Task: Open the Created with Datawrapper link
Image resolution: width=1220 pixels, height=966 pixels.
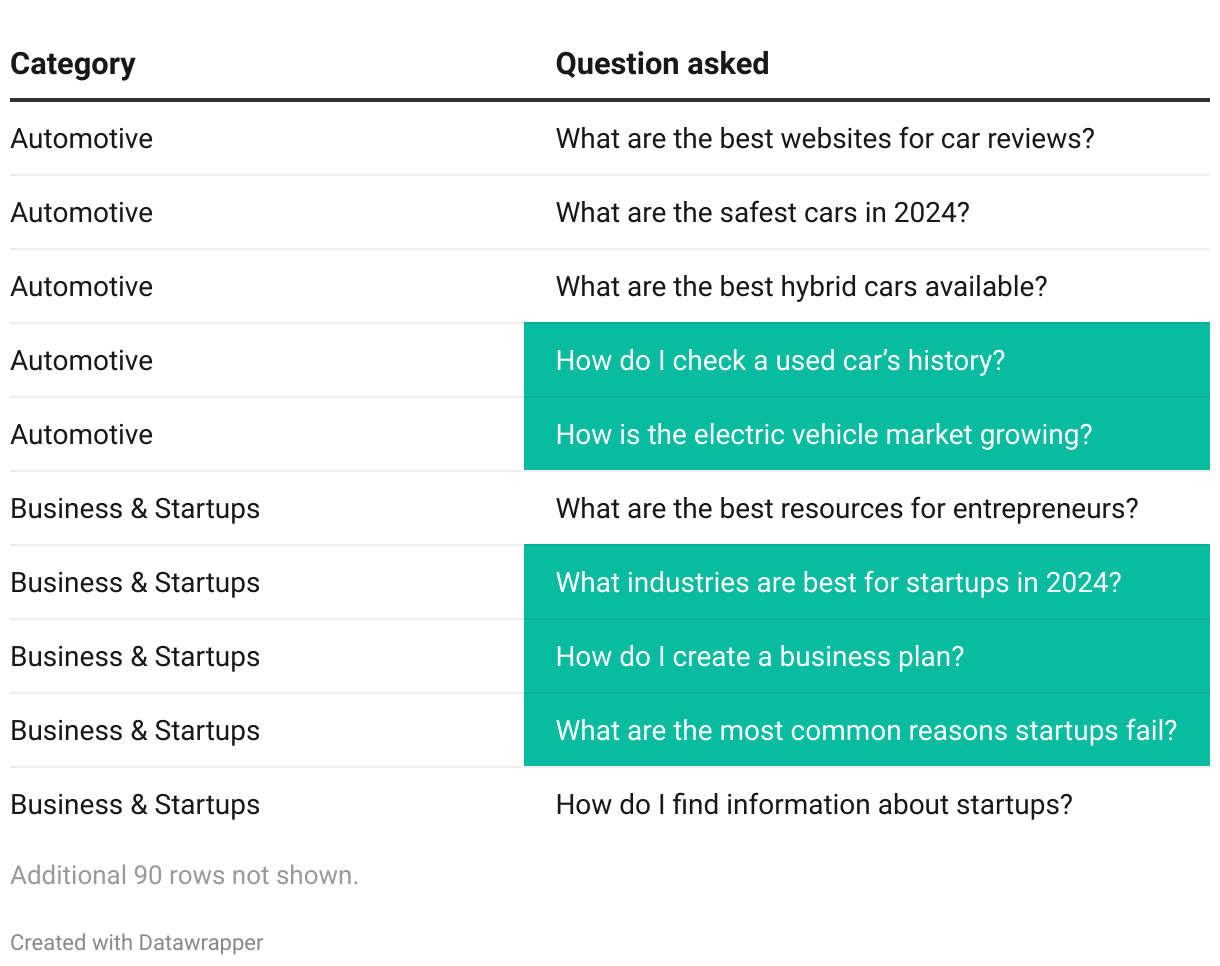Action: pyautogui.click(x=137, y=942)
